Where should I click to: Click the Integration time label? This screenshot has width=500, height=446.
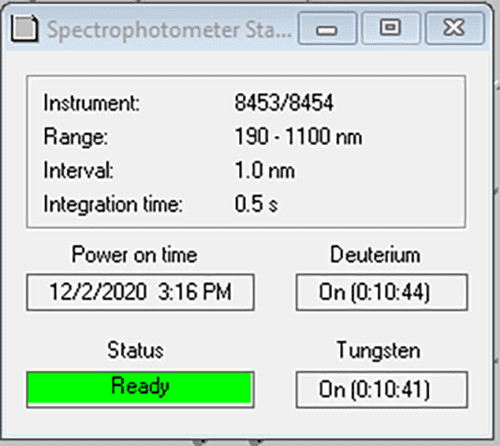(x=113, y=204)
